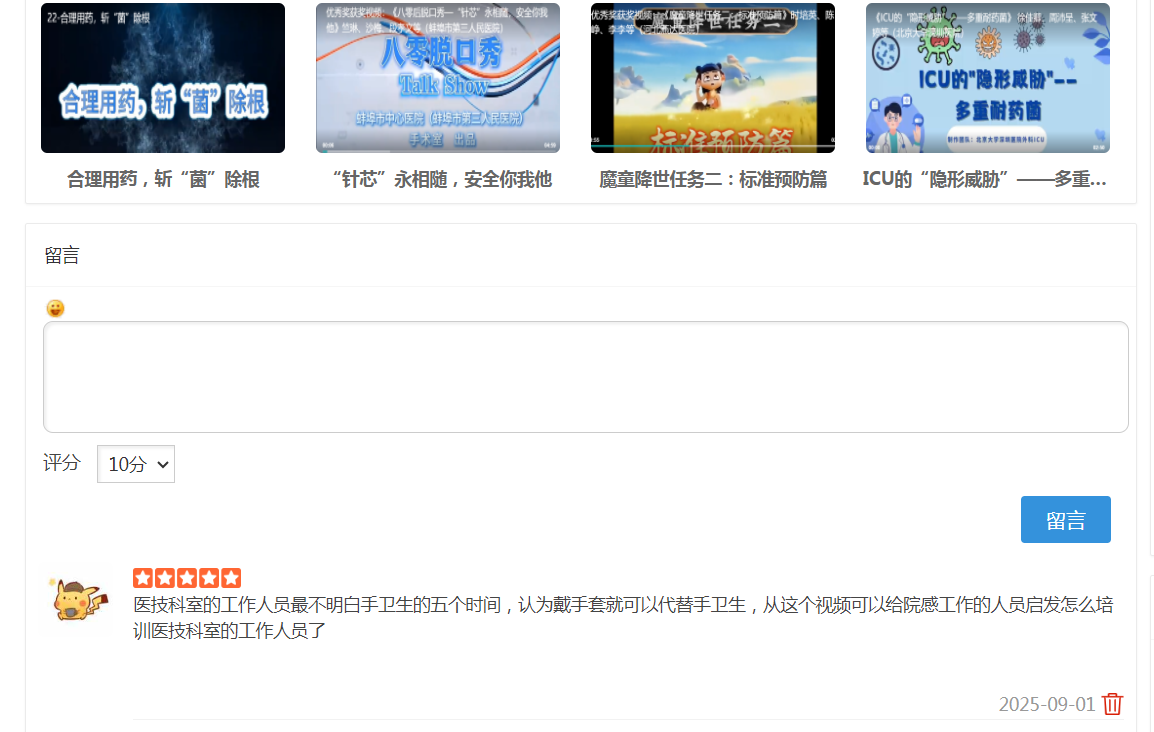The height and width of the screenshot is (732, 1154).
Task: Click the 留言 section header
Action: (x=62, y=256)
